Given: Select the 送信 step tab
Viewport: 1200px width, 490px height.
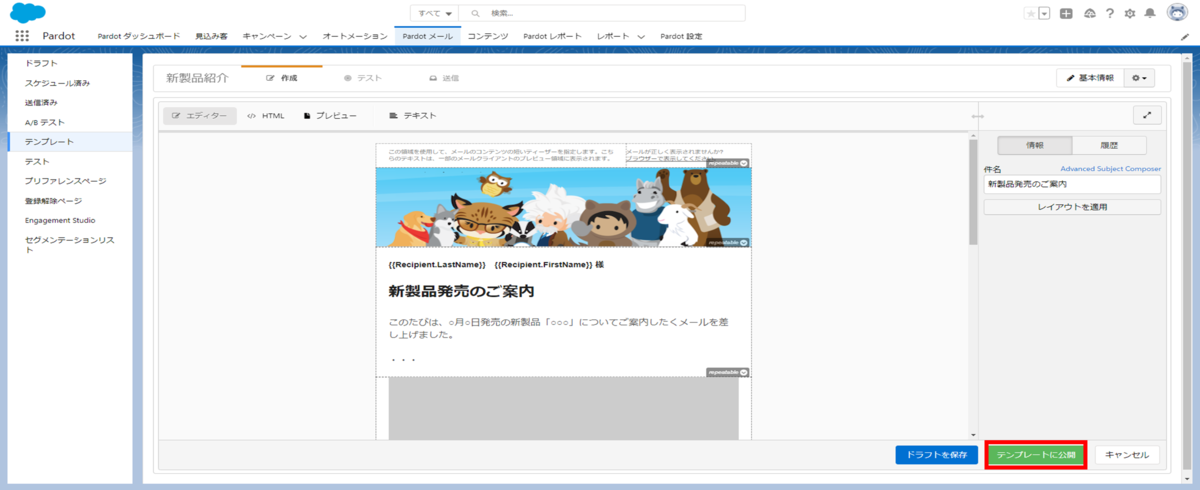Looking at the screenshot, I should point(443,78).
